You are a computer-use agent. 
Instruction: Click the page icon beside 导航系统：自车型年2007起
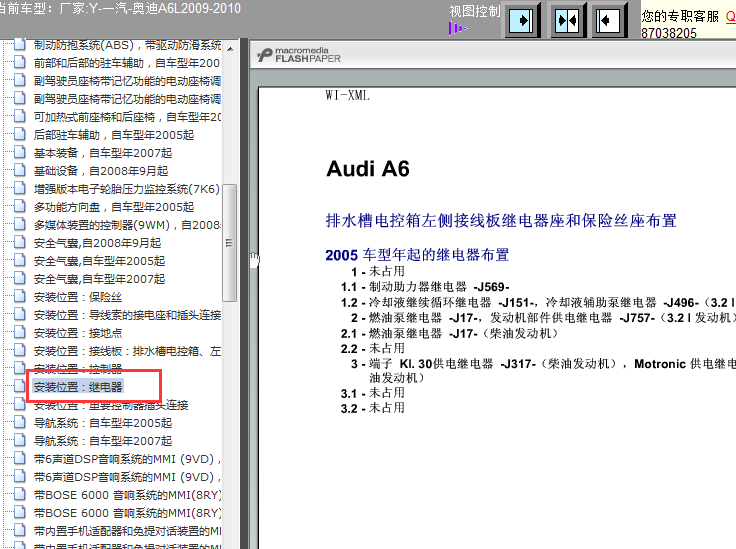pyautogui.click(x=19, y=440)
